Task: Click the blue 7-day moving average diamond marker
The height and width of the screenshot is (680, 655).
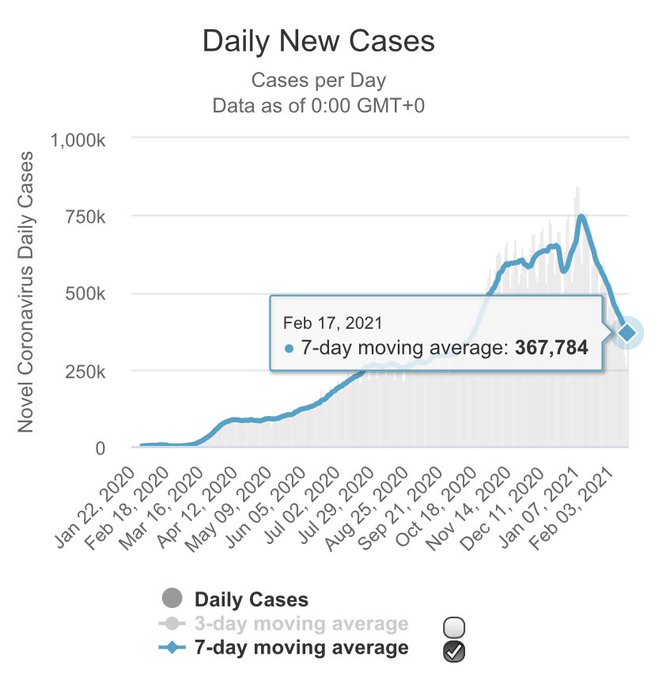Action: pos(172,648)
